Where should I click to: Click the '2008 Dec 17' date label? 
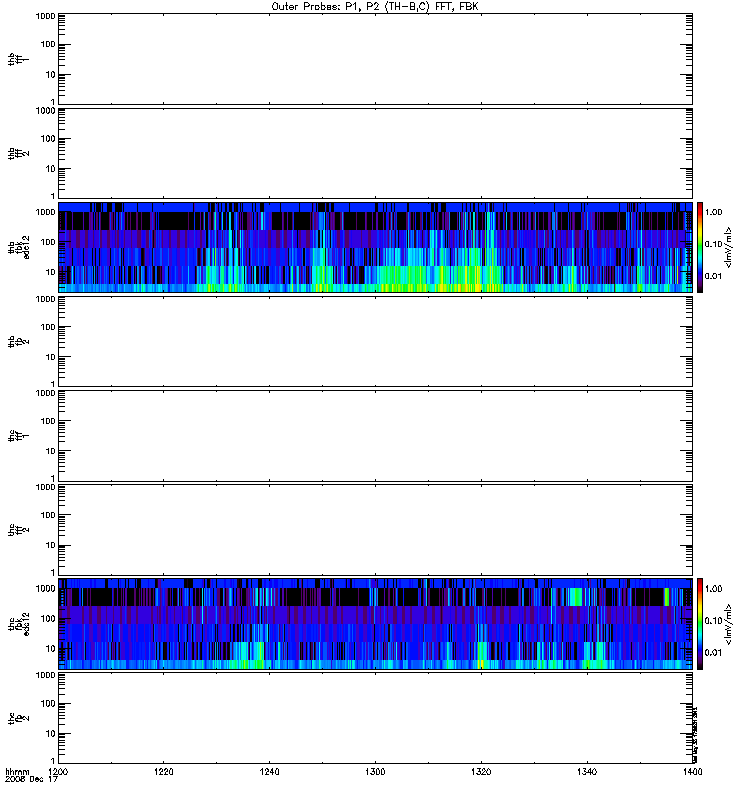31,780
